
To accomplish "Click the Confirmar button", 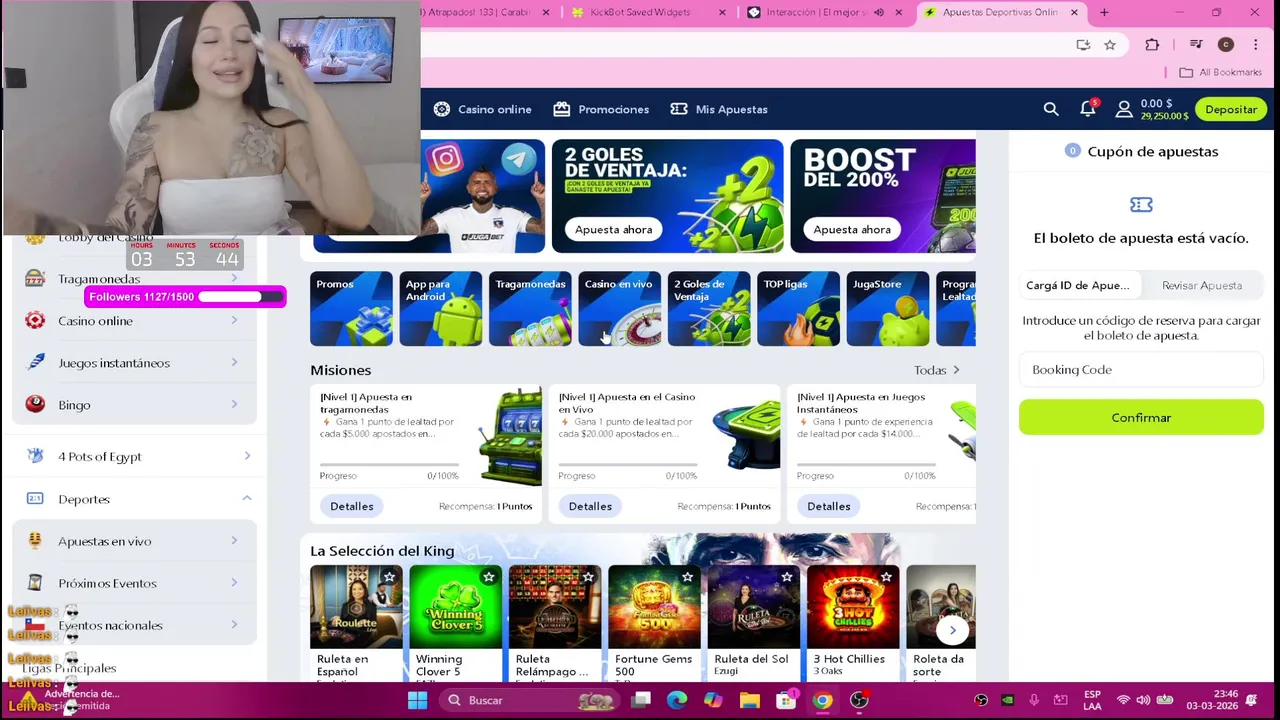I will pyautogui.click(x=1141, y=417).
